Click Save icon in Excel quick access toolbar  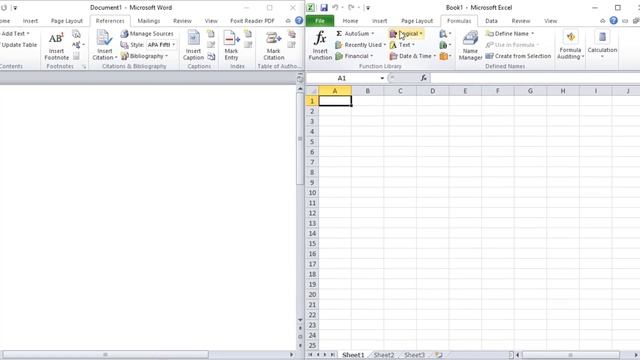324,7
